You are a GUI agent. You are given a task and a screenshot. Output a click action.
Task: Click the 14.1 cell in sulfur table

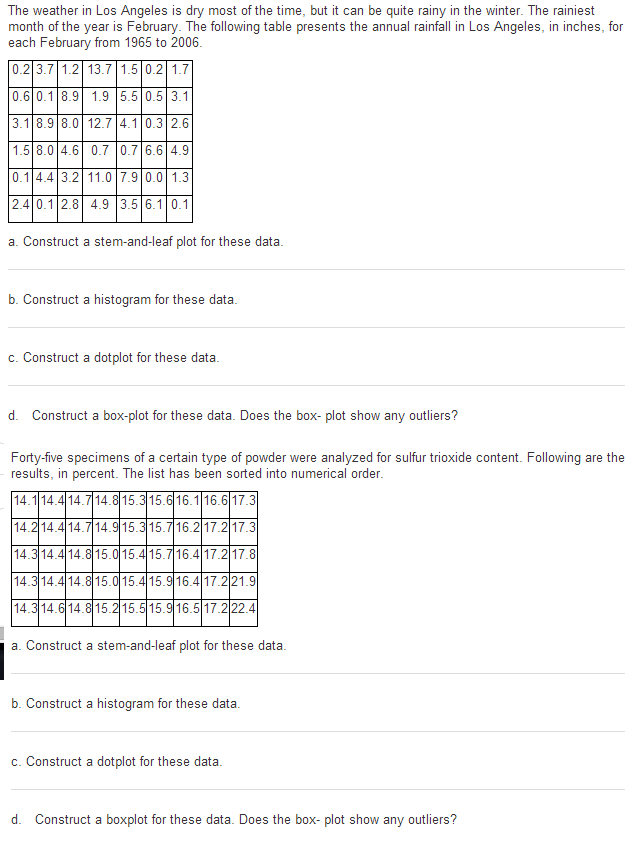25,501
